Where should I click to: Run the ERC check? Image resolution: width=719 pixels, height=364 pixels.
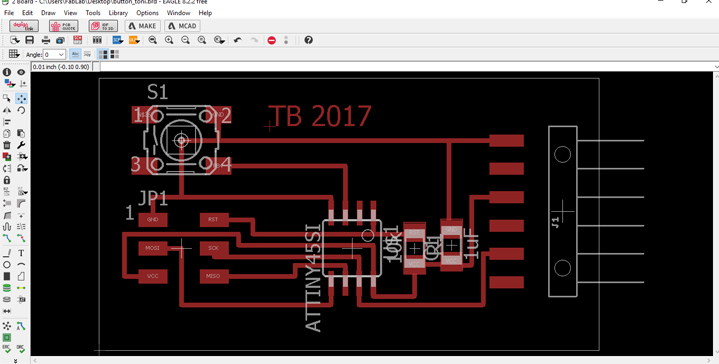7,349
